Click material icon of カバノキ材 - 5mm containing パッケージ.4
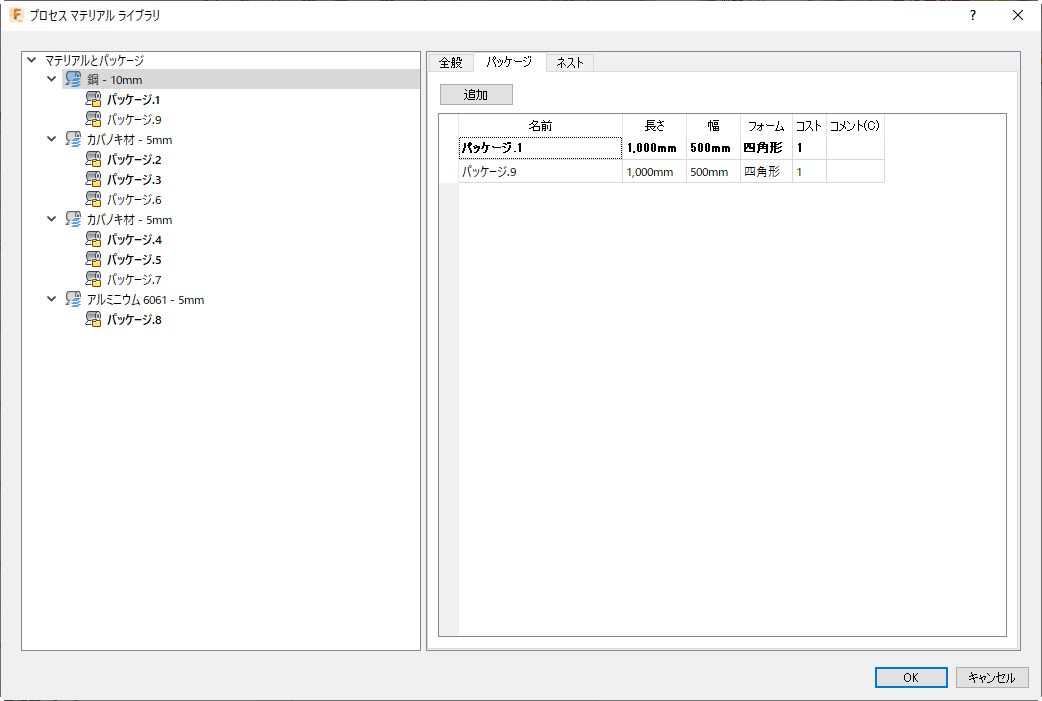This screenshot has width=1042, height=701. click(x=73, y=219)
